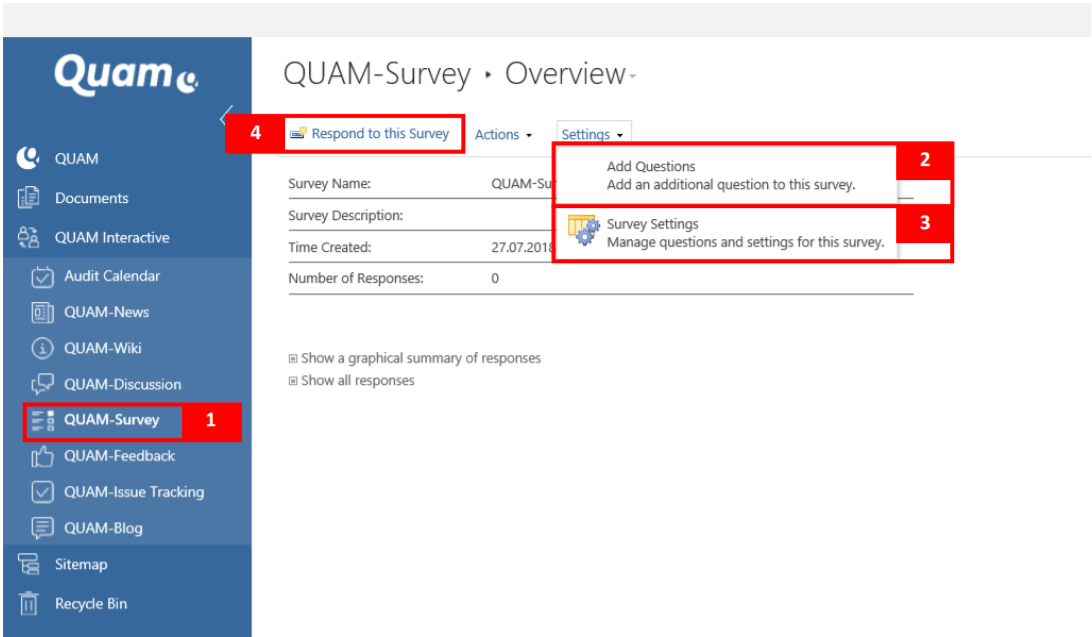The image size is (1092, 637).
Task: Go to QUAM-Issue Tracking
Action: tap(134, 492)
